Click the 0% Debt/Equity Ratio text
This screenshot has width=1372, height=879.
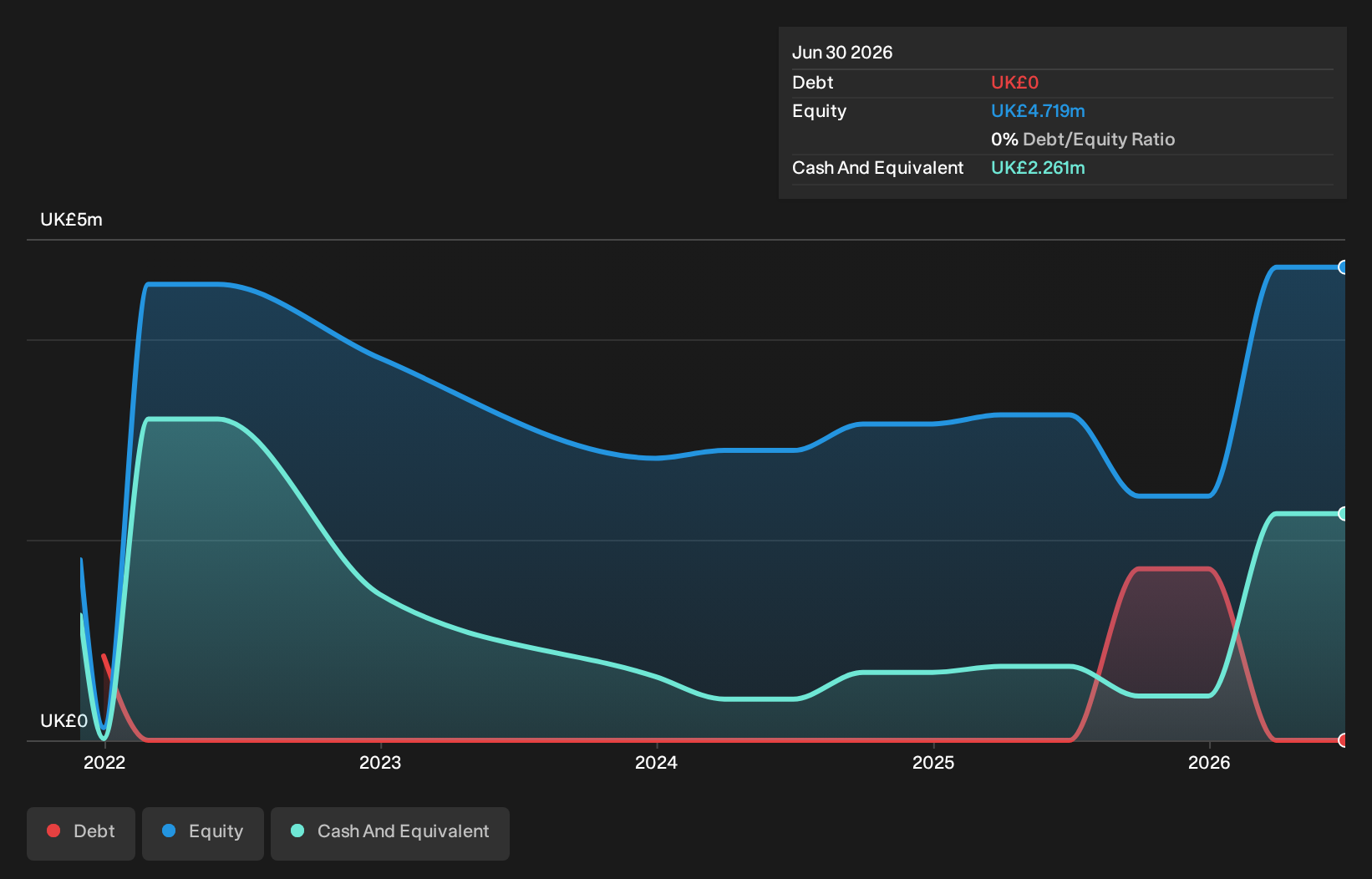click(x=1083, y=140)
